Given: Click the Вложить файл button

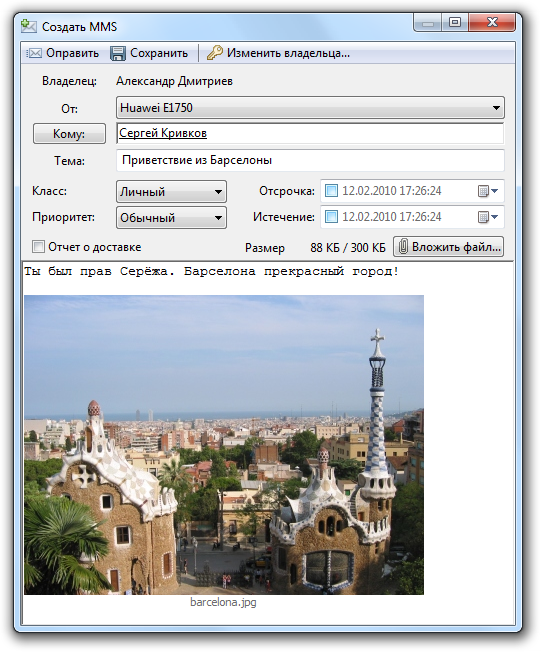Looking at the screenshot, I should coord(448,247).
